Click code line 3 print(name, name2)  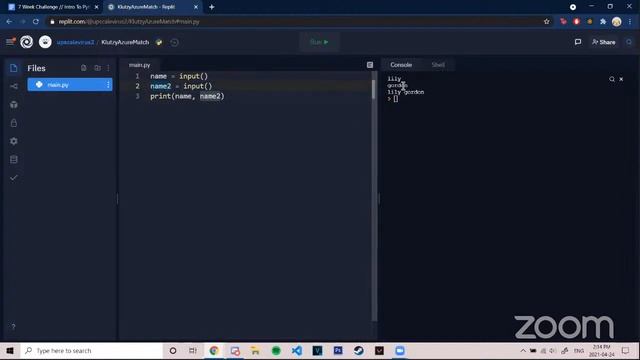coord(187,96)
